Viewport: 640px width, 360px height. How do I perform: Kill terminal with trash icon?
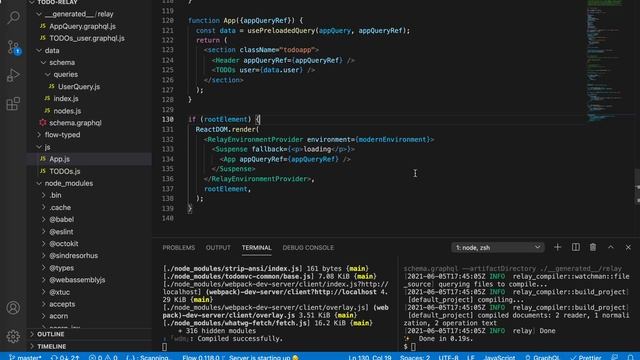pyautogui.click(x=593, y=247)
